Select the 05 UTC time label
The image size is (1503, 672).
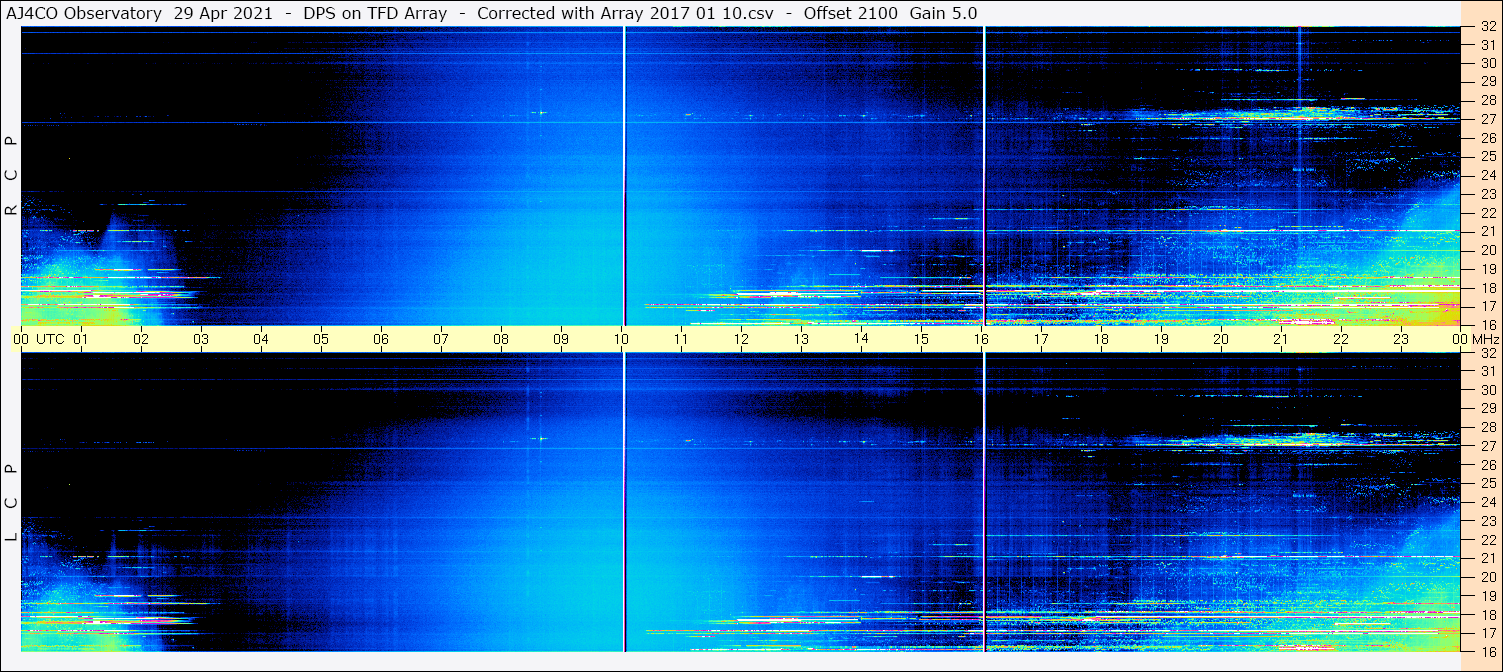[321, 339]
